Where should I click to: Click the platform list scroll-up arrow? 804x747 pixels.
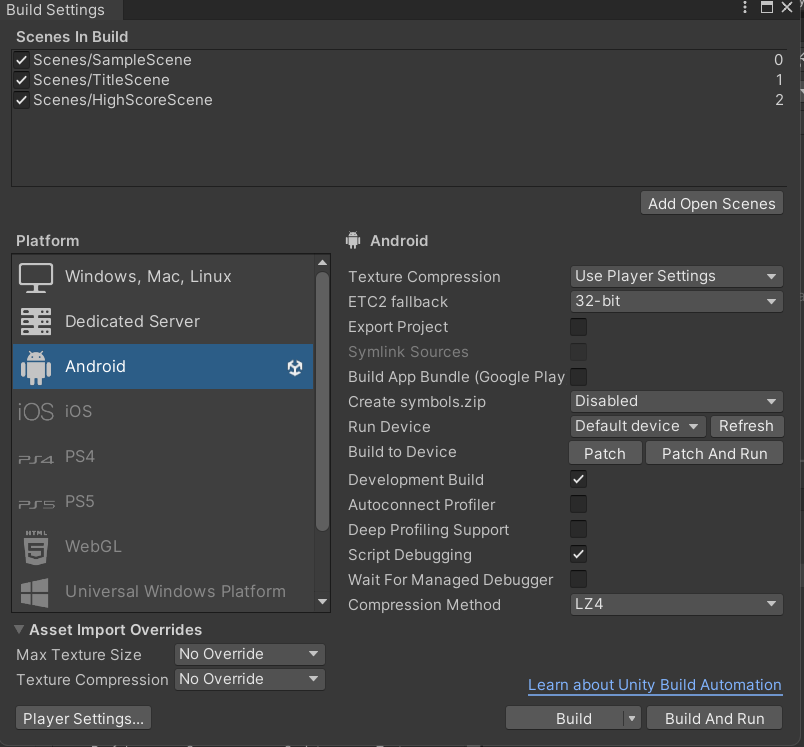[322, 263]
